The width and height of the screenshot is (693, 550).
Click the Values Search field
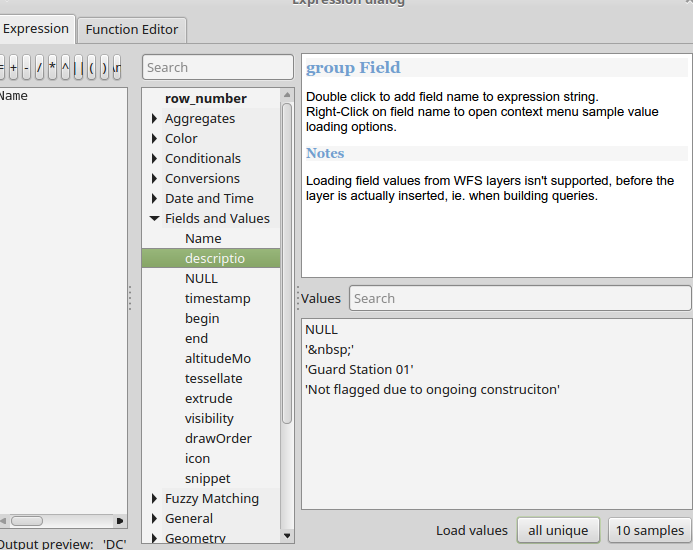(x=520, y=298)
